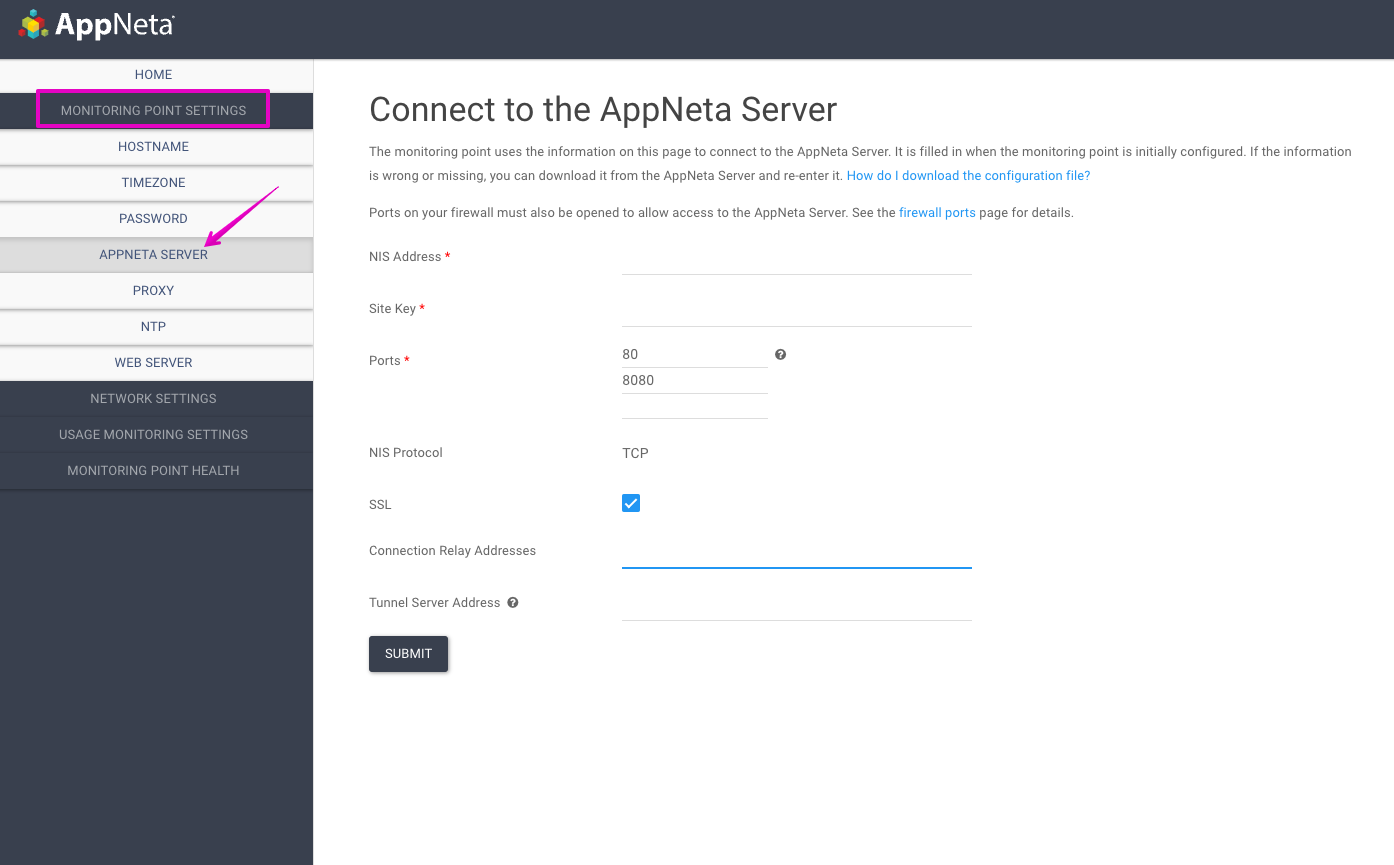The width and height of the screenshot is (1394, 865).
Task: Open the Timezone settings page
Action: point(153,183)
